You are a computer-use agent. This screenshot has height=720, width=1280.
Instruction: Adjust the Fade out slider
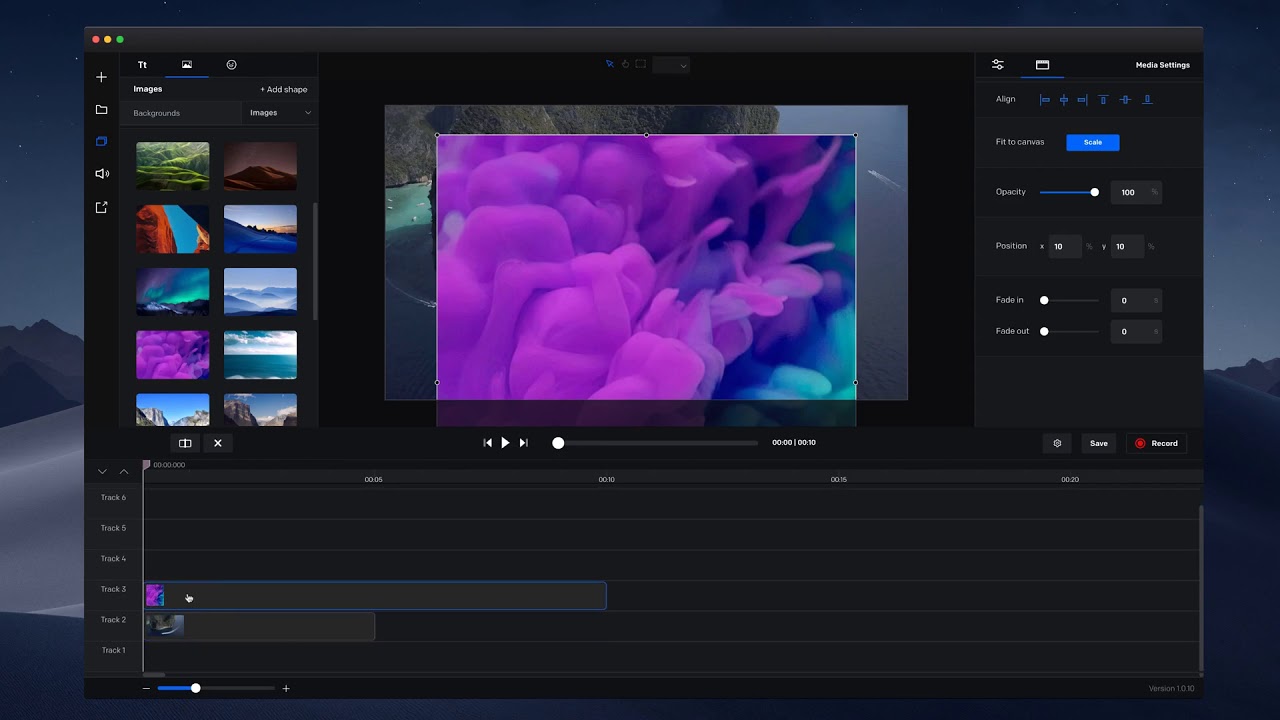1069,331
